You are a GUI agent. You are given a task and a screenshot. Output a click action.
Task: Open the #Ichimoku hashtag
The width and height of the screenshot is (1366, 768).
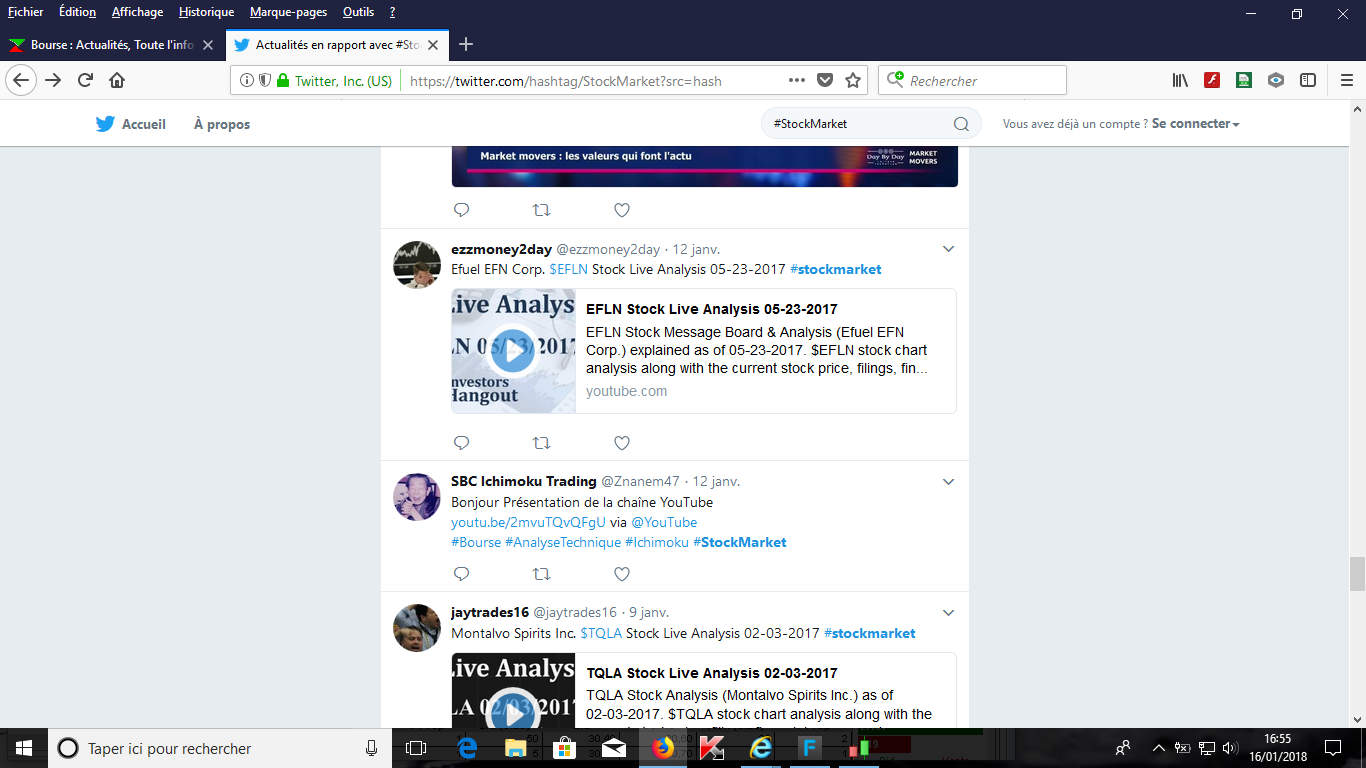[657, 542]
